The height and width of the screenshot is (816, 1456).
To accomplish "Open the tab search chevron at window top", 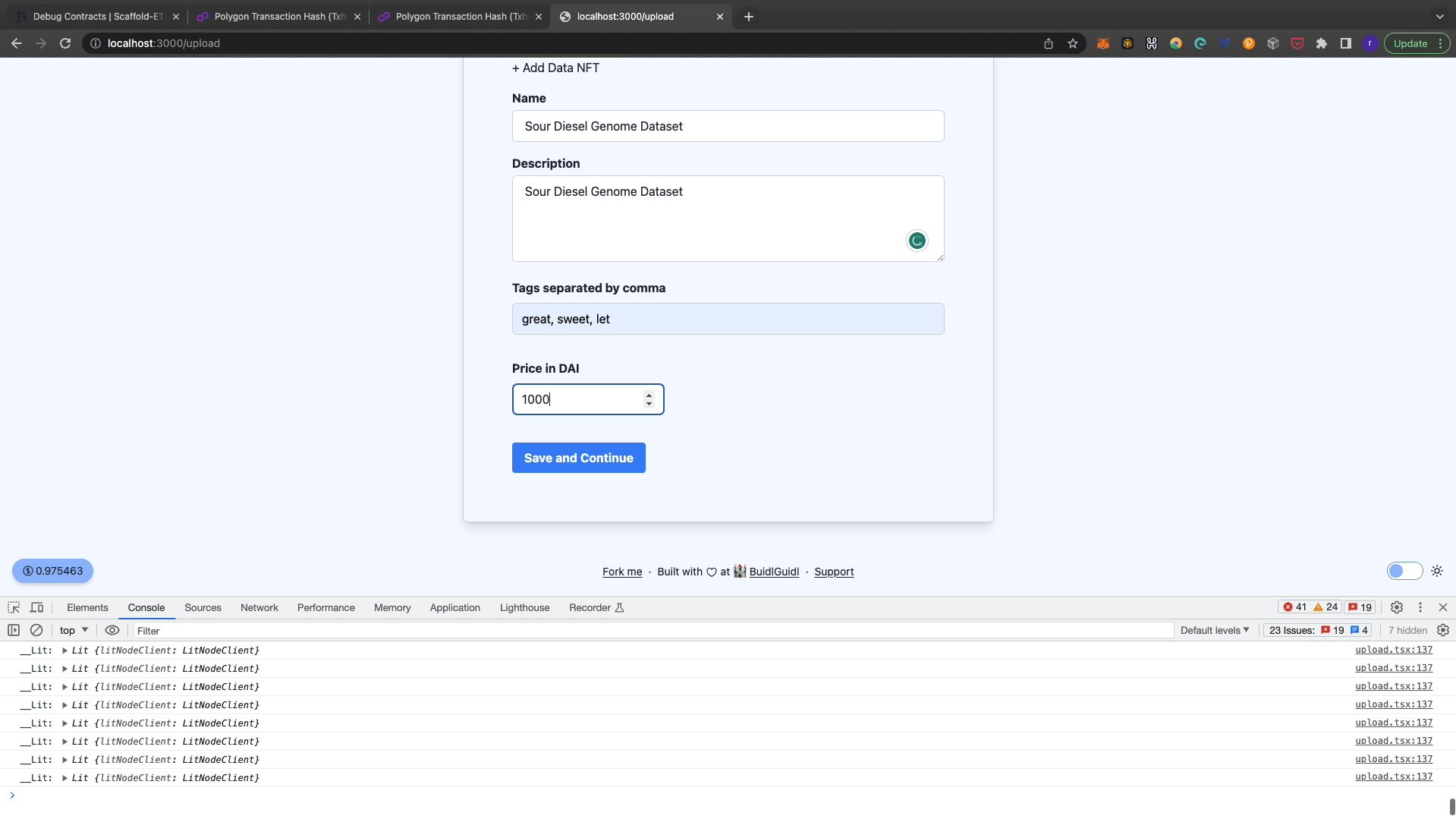I will pos(1439,16).
